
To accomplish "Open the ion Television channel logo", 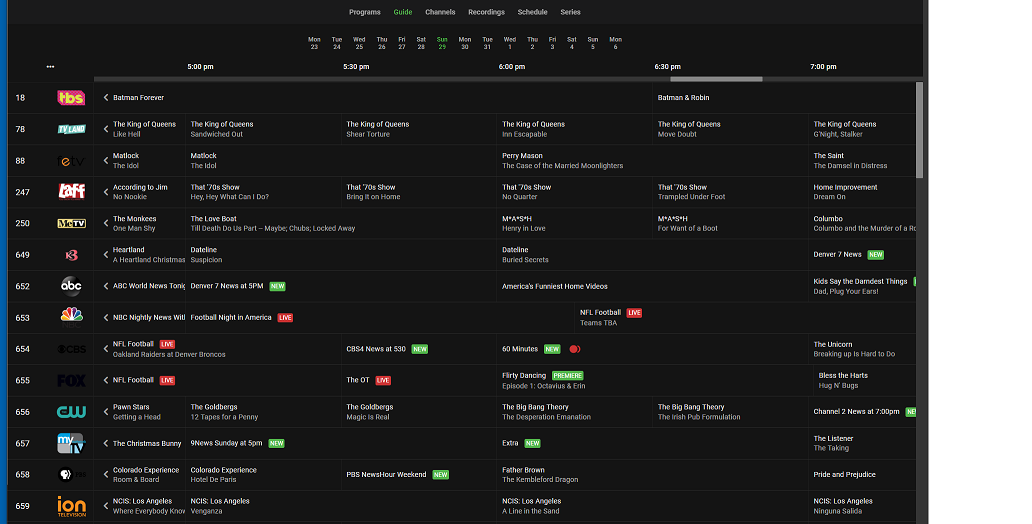I will click(71, 506).
